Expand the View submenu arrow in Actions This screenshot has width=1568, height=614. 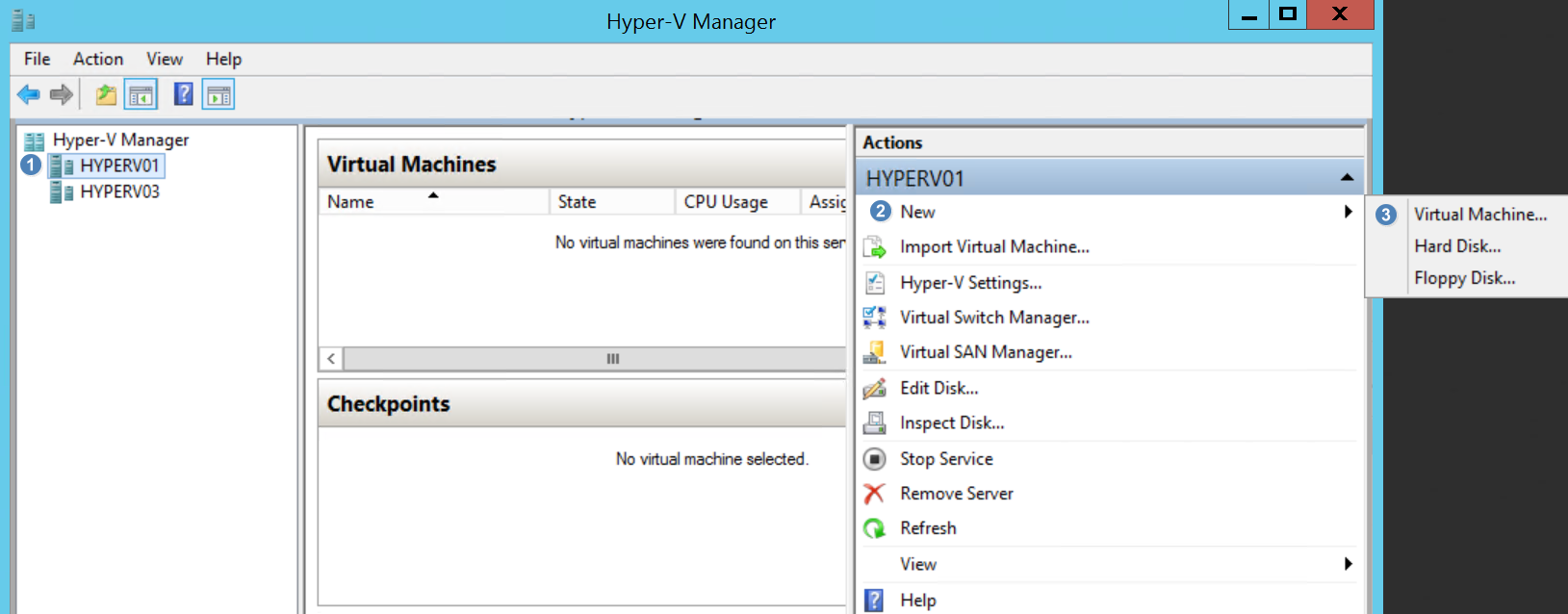1349,564
